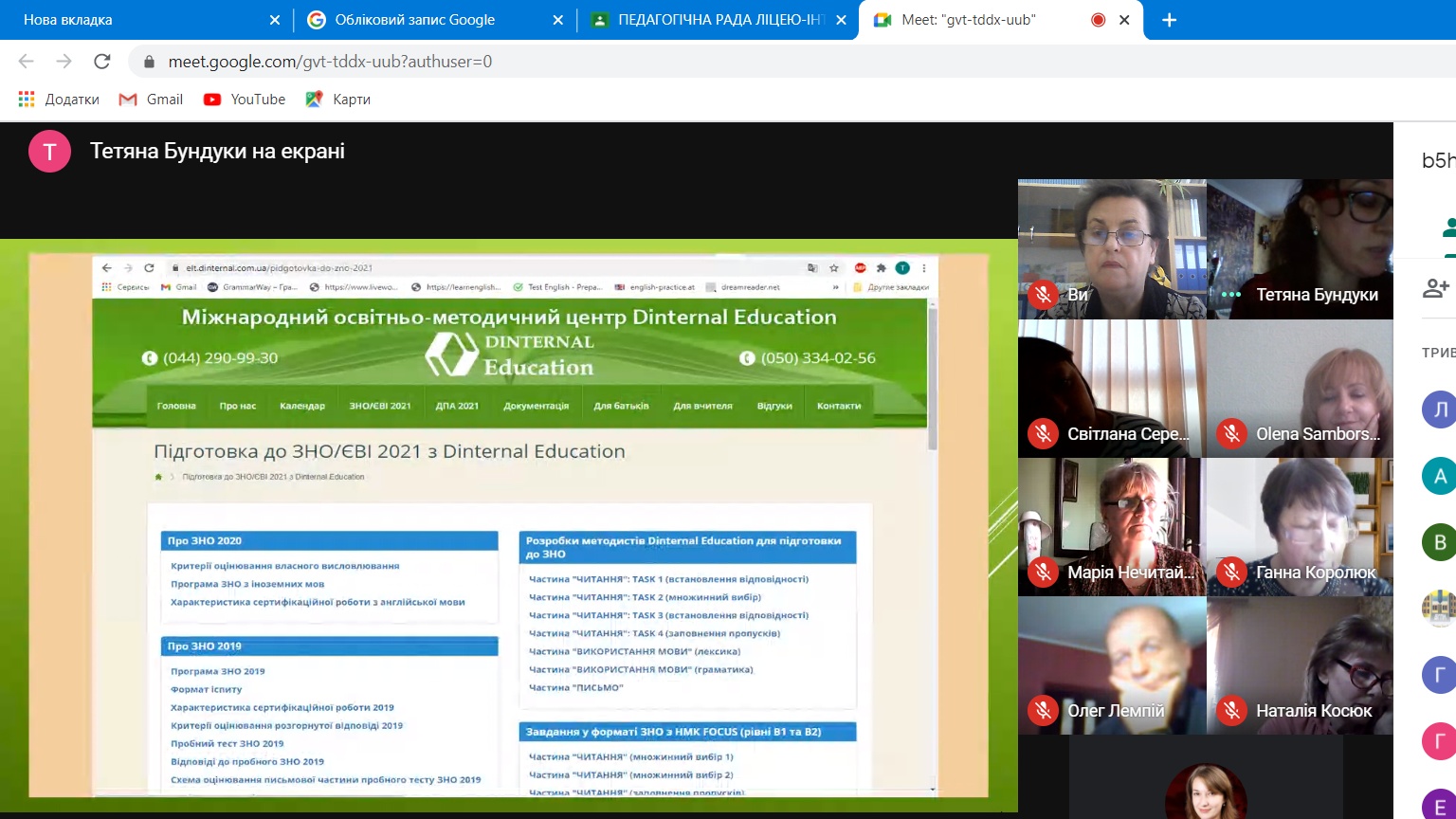Click the Ви muted microphone icon

tap(1043, 295)
